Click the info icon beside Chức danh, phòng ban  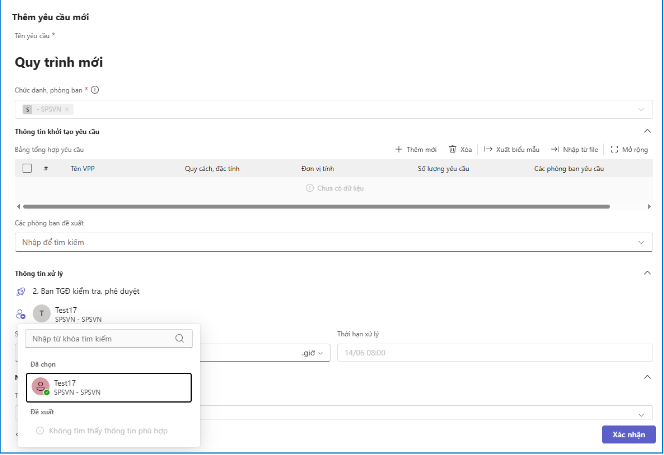tap(95, 89)
